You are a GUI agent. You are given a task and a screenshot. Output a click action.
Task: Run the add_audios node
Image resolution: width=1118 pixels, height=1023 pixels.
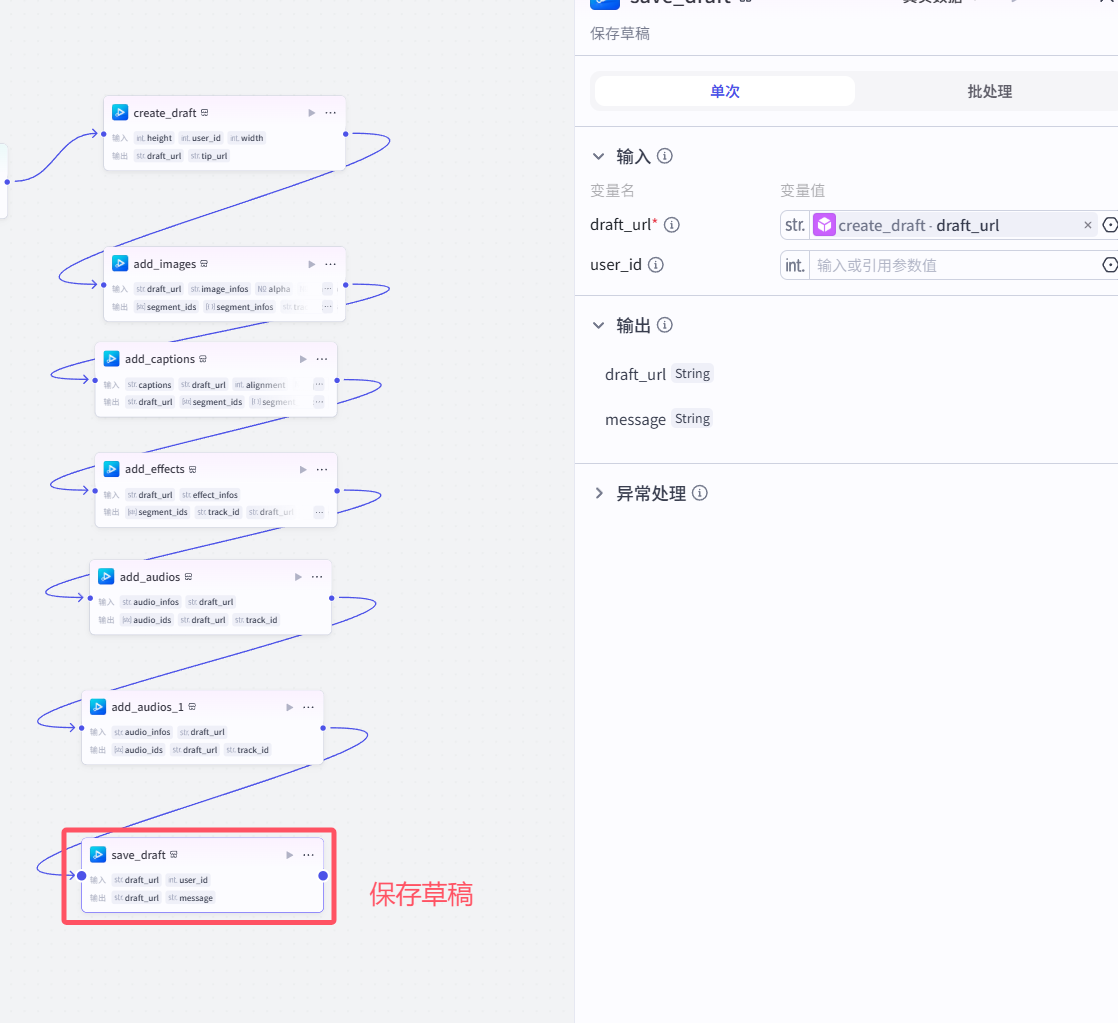click(298, 577)
